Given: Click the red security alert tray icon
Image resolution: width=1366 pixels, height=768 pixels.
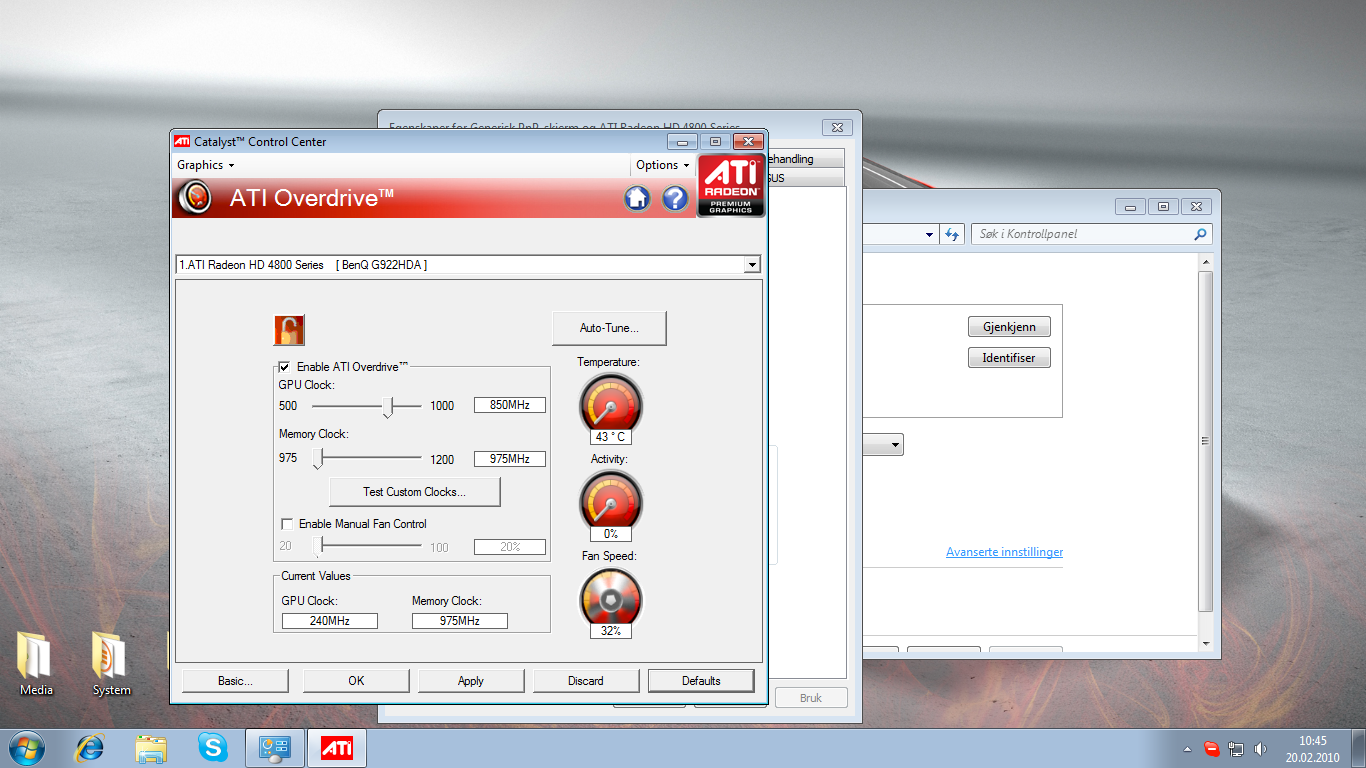Looking at the screenshot, I should coord(1211,748).
